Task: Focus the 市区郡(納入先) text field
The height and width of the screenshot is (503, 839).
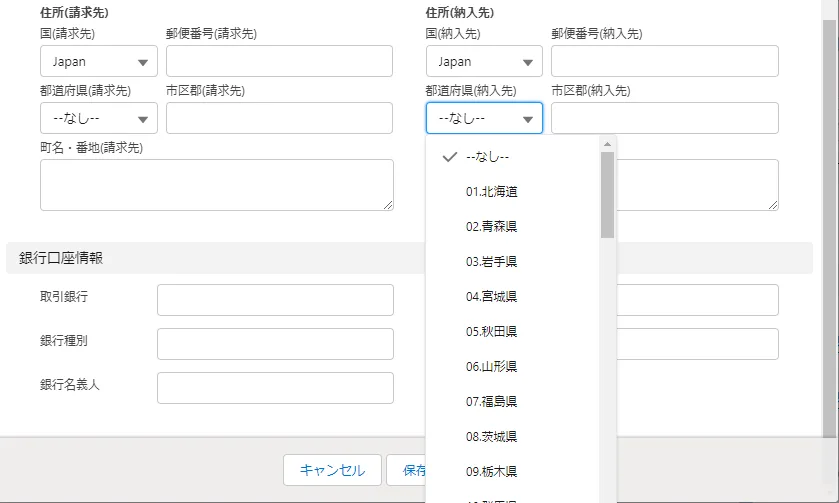Action: tap(664, 119)
